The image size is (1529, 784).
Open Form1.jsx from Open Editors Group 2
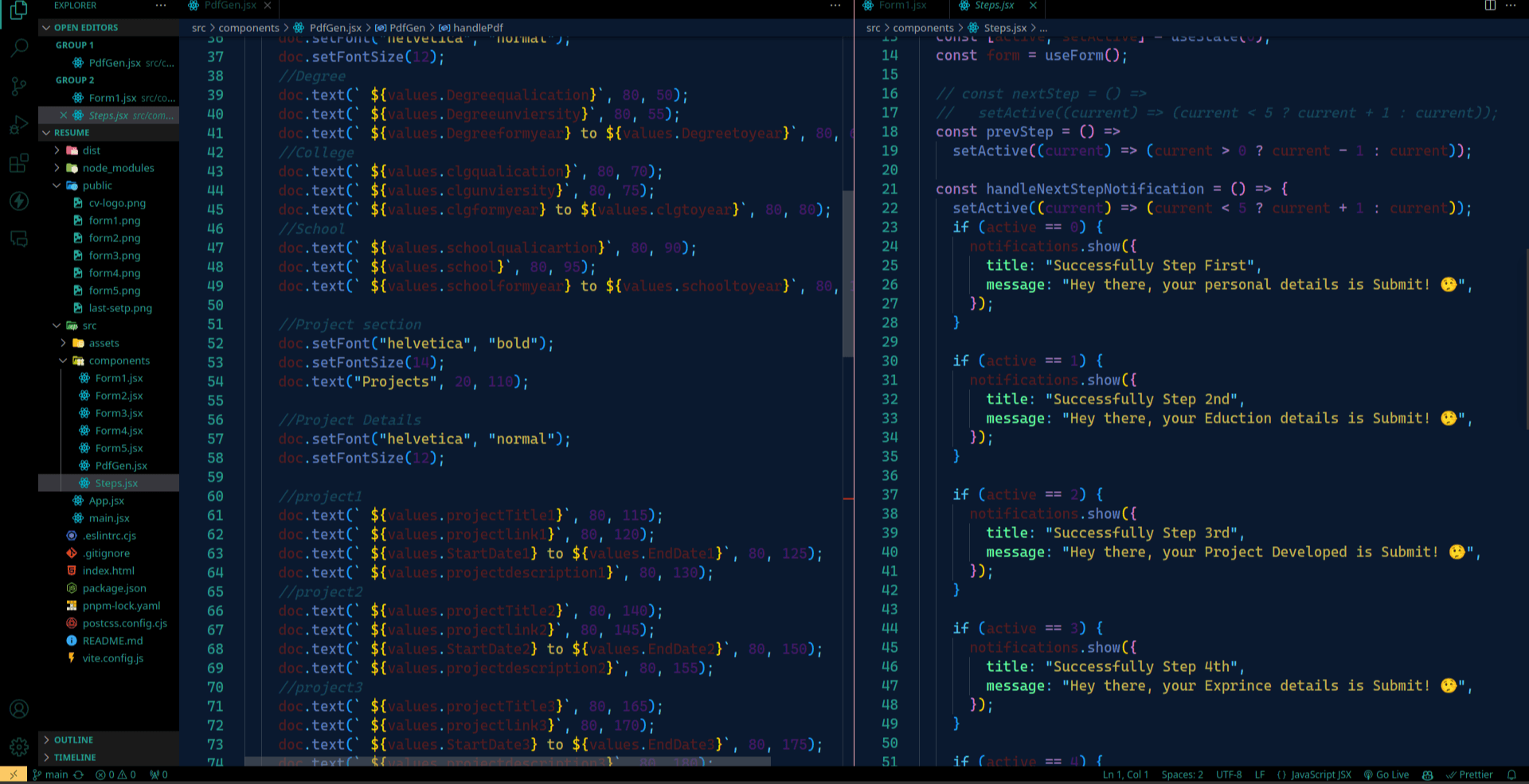click(x=109, y=98)
